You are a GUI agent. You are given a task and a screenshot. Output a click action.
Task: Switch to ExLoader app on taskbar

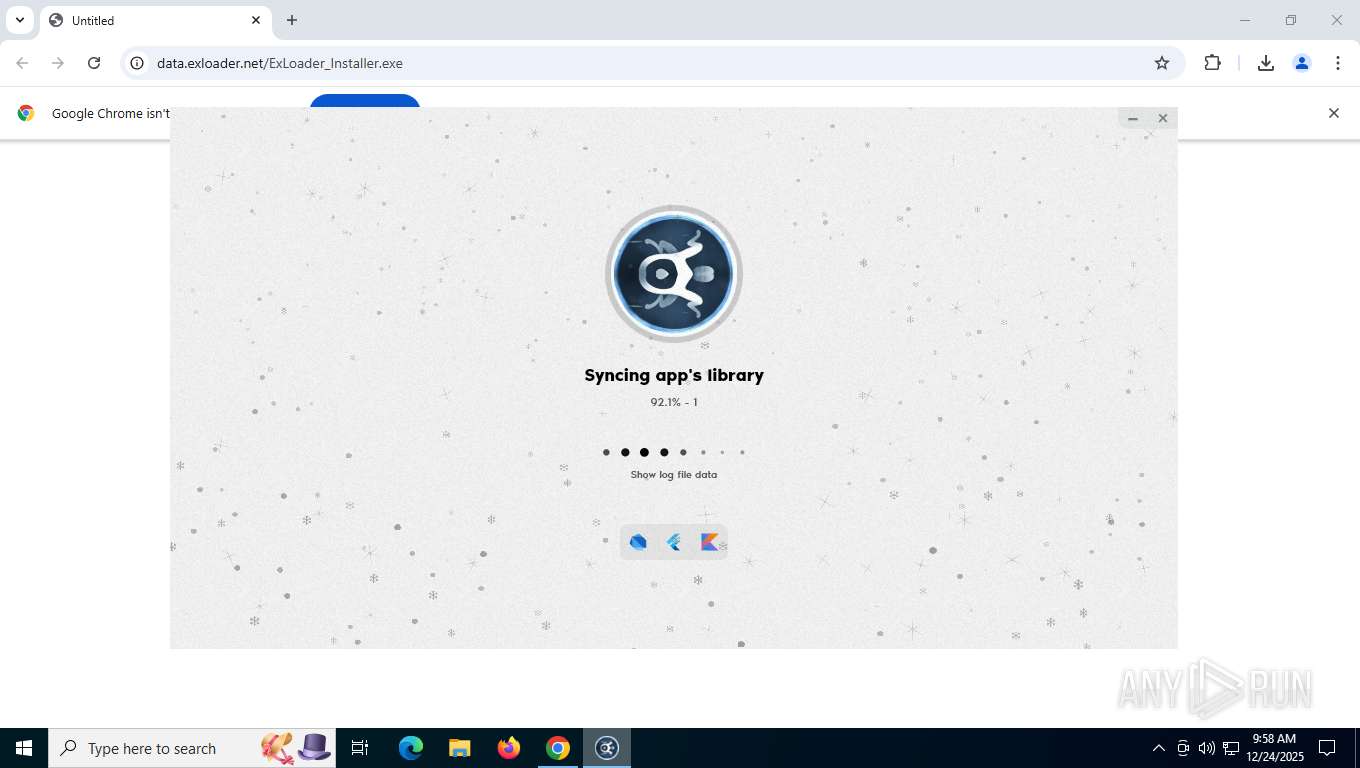pyautogui.click(x=607, y=748)
